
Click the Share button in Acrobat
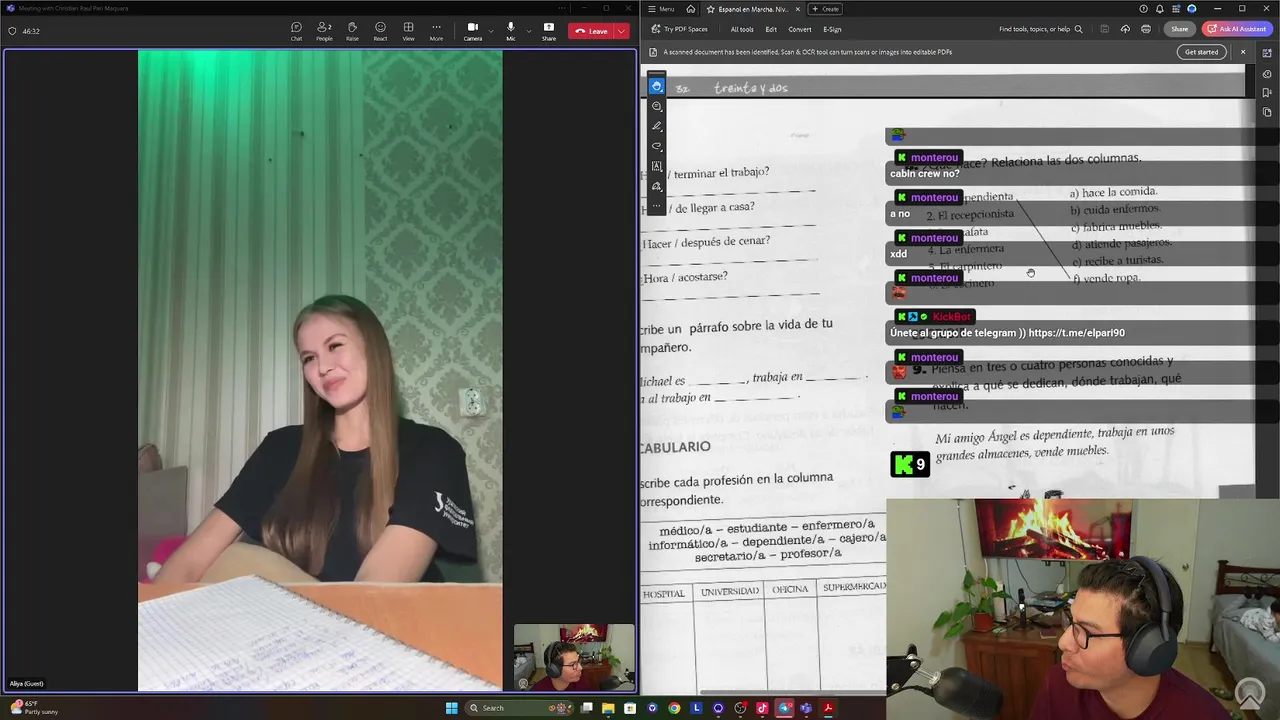pyautogui.click(x=1180, y=29)
